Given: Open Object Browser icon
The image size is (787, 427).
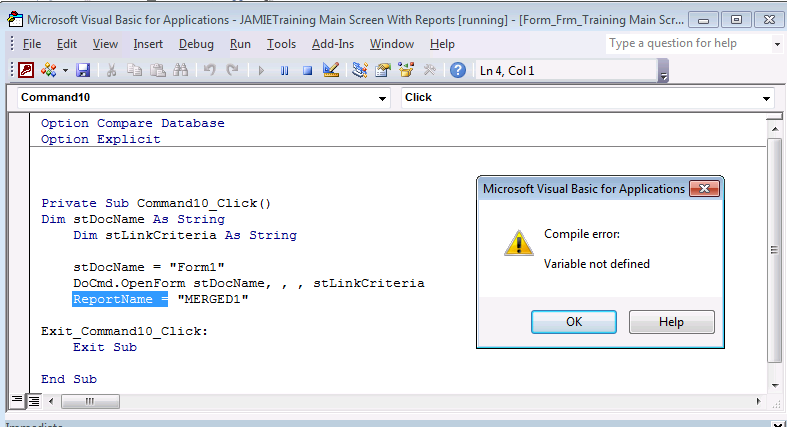Looking at the screenshot, I should [x=406, y=70].
